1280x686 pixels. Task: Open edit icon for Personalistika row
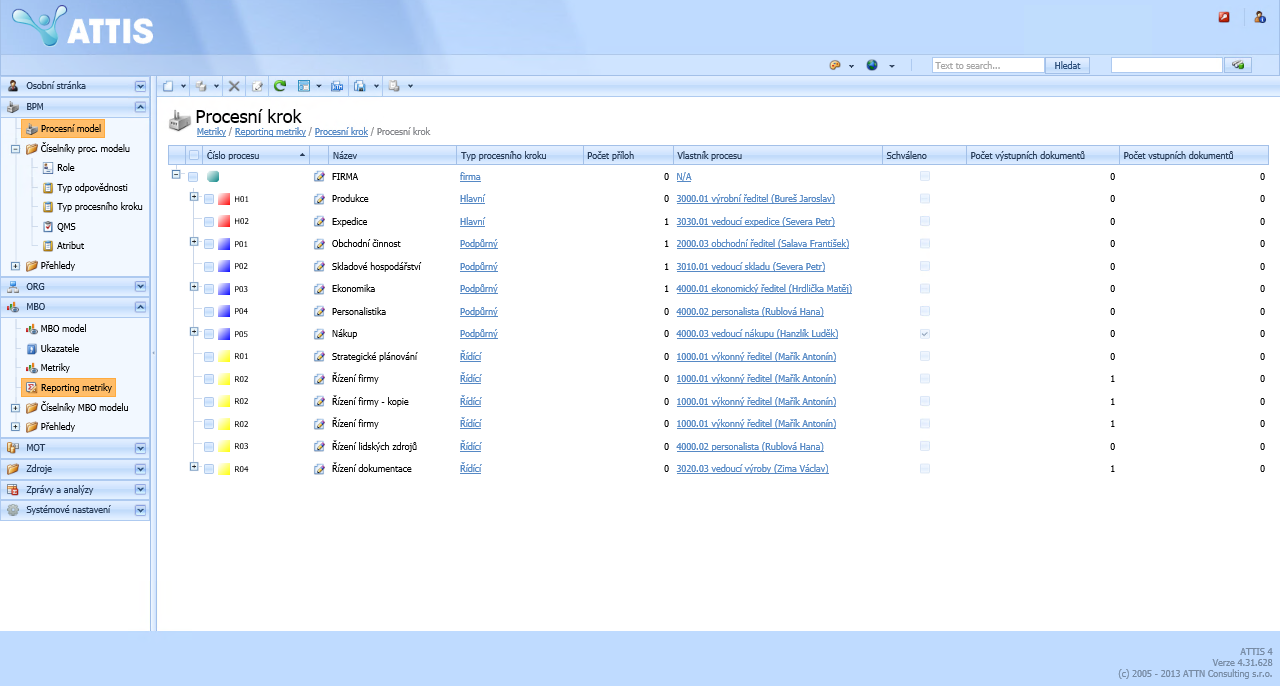[x=320, y=311]
